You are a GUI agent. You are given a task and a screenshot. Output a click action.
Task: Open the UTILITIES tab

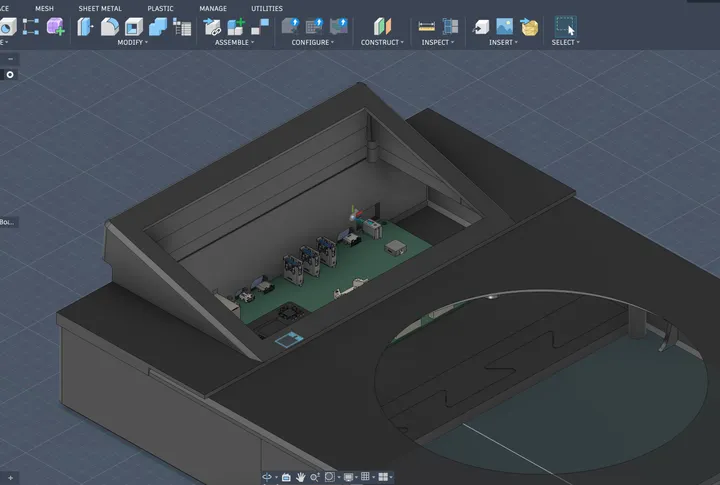tap(267, 9)
